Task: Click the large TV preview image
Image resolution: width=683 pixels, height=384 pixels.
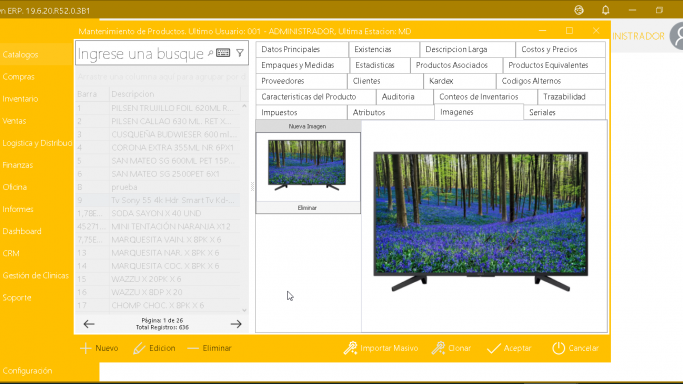Action: (x=480, y=222)
